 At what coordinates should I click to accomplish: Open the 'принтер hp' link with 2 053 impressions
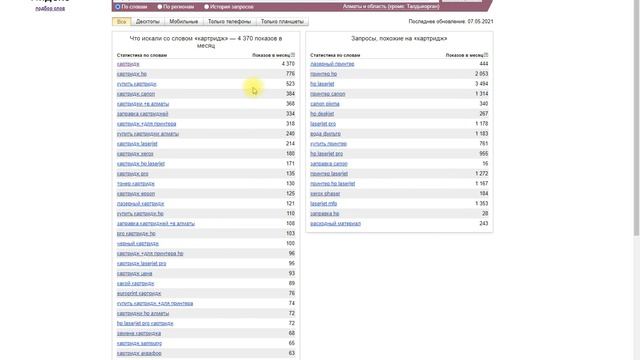324,74
